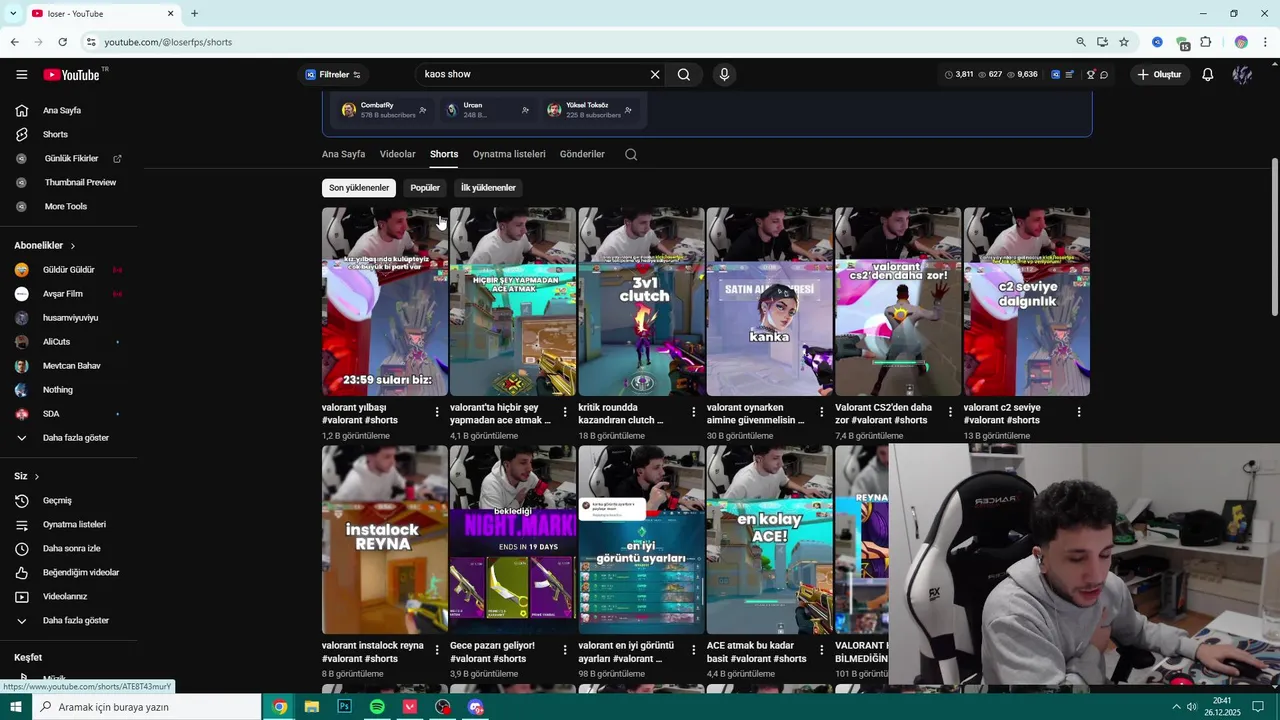Open the notifications bell
Viewport: 1280px width, 720px height.
pos(1208,75)
